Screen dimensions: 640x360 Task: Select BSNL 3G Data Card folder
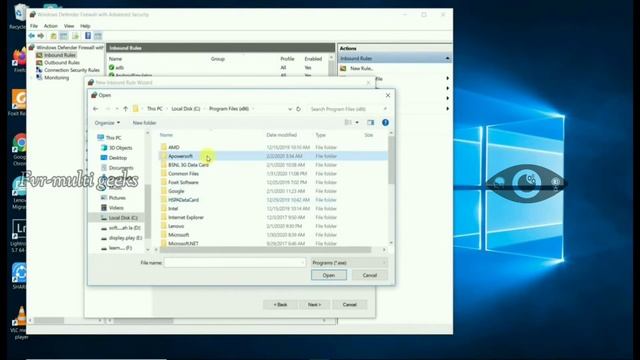pos(188,165)
